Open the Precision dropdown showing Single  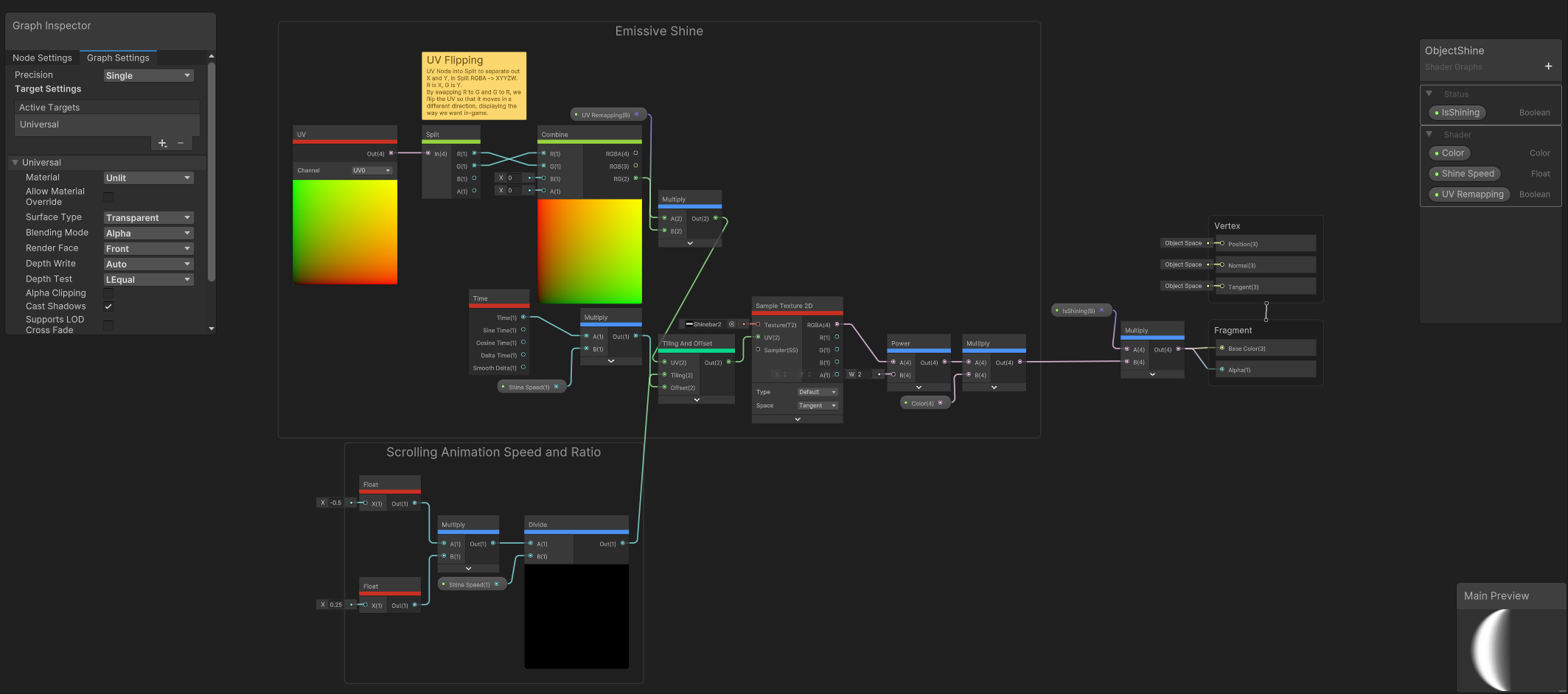point(148,76)
